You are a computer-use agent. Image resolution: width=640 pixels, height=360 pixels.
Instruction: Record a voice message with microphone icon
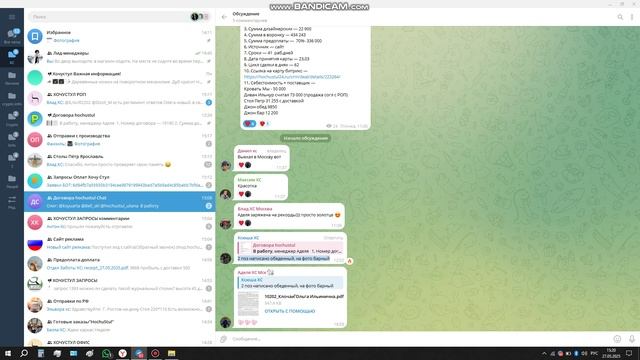coord(631,339)
